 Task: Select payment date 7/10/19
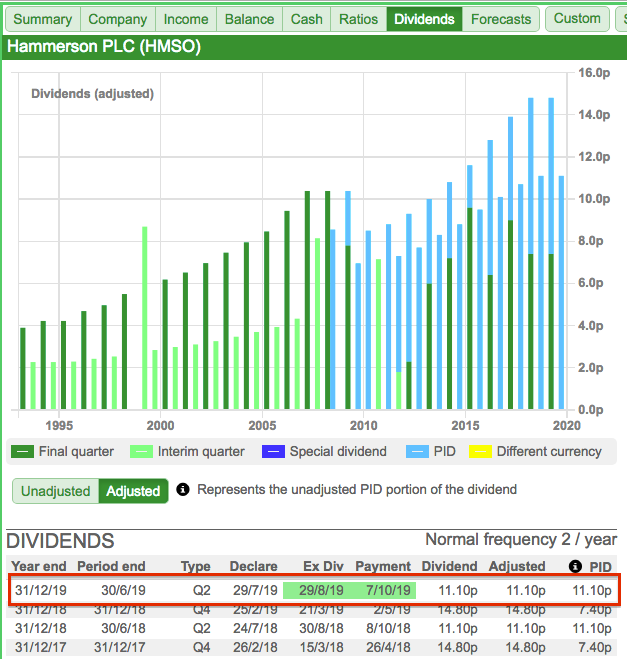pos(388,590)
